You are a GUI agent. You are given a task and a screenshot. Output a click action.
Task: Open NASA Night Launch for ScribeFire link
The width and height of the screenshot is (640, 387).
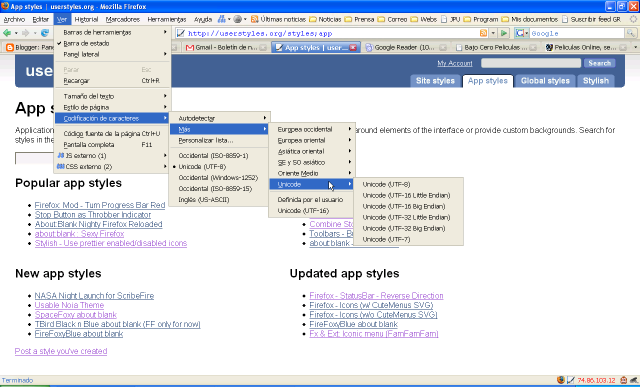[94, 296]
